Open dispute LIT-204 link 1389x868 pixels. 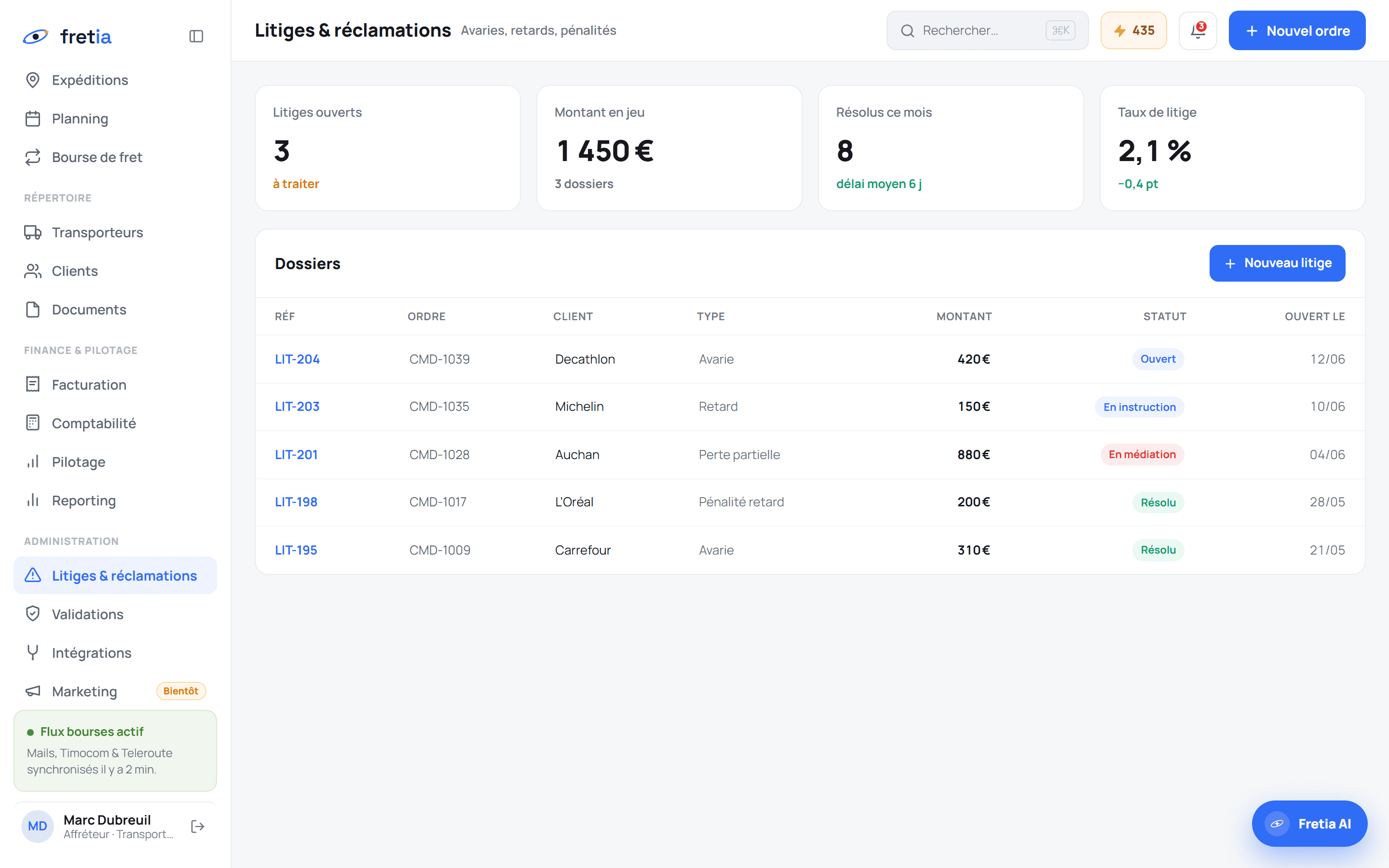[x=297, y=359]
